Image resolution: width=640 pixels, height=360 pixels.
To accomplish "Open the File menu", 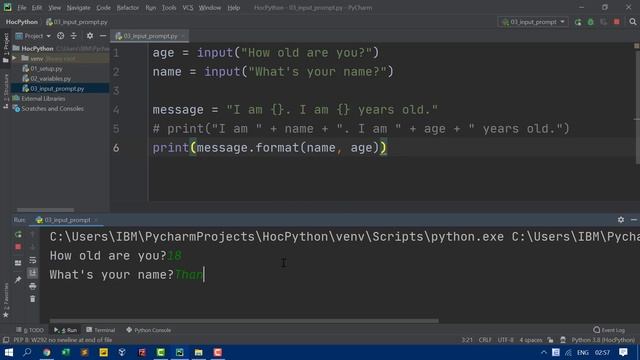I will tap(21, 8).
